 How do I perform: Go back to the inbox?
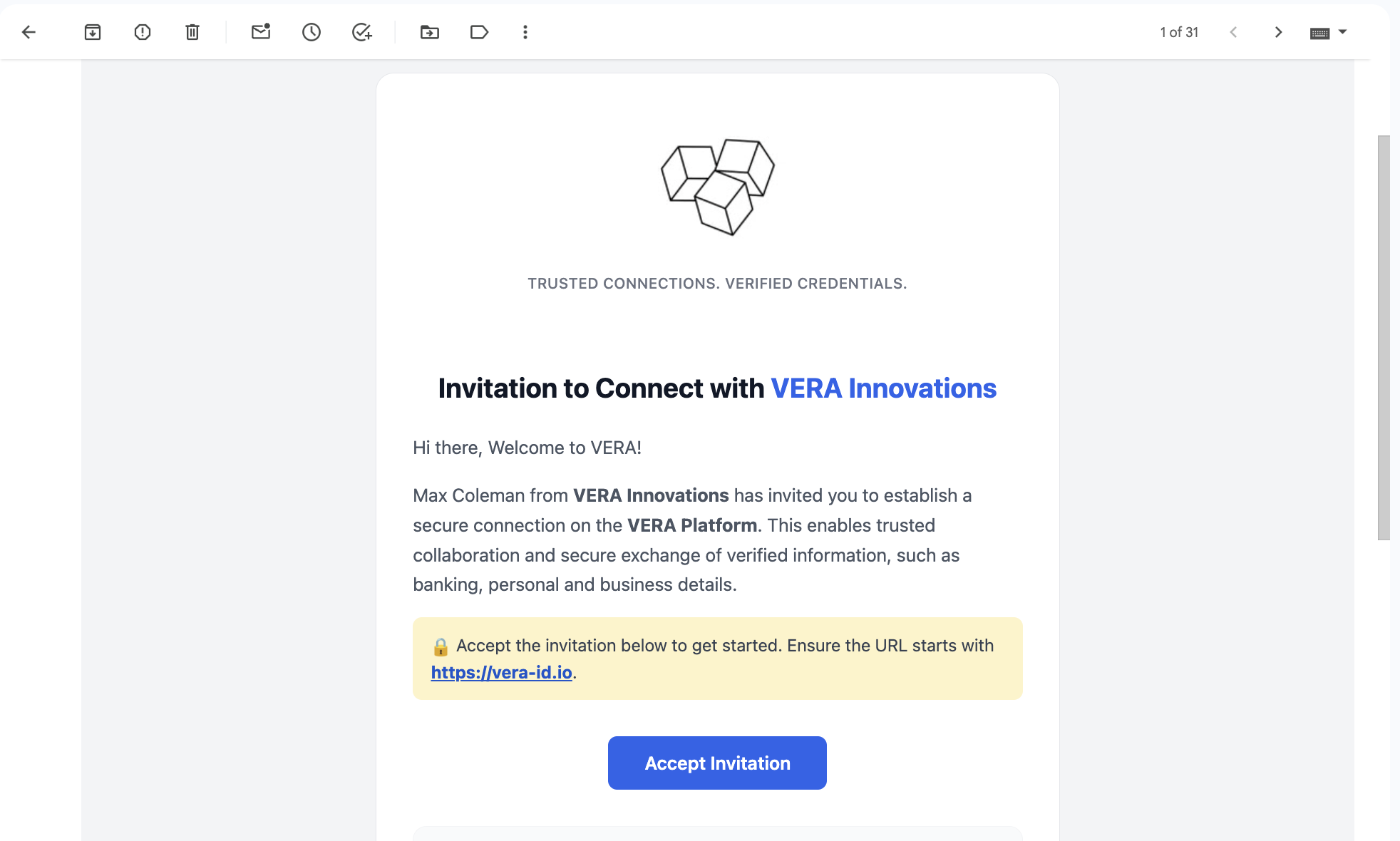28,31
